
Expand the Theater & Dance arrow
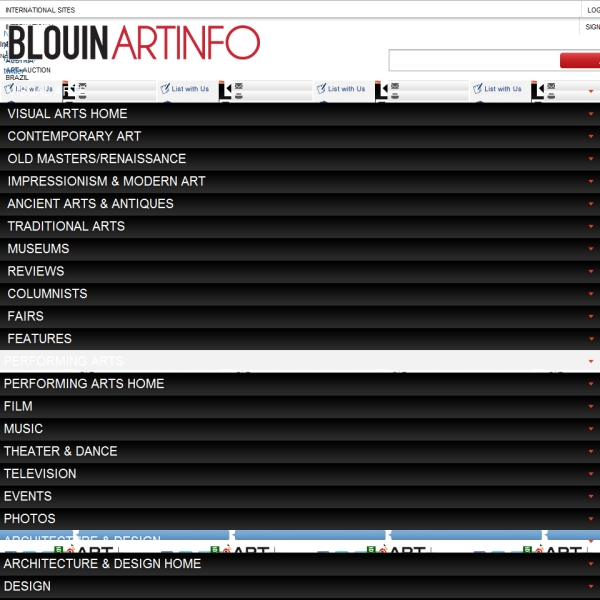click(591, 451)
